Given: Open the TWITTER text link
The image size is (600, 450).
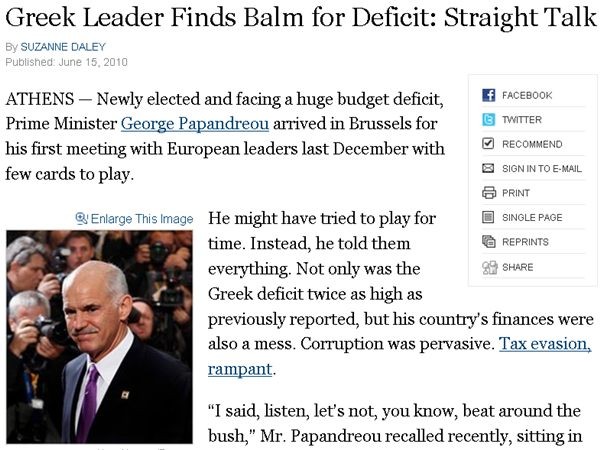Looking at the screenshot, I should point(522,120).
